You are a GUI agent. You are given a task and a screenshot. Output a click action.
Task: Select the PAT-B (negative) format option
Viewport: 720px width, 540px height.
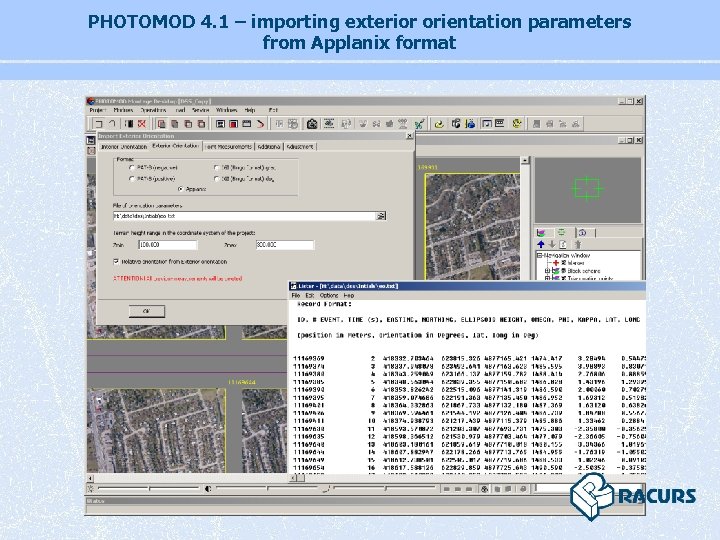(x=132, y=168)
